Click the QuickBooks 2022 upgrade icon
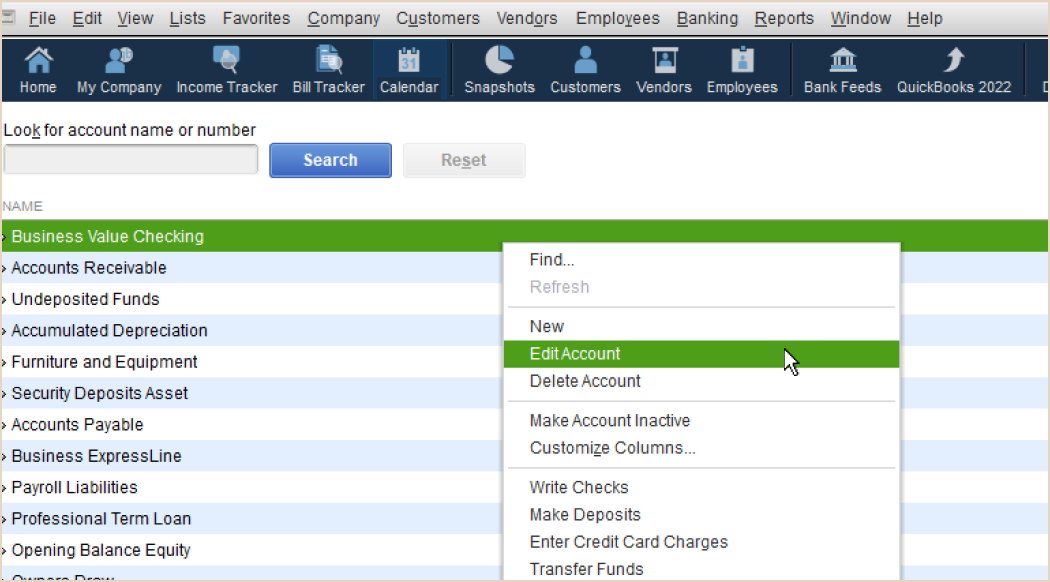 pyautogui.click(x=953, y=62)
